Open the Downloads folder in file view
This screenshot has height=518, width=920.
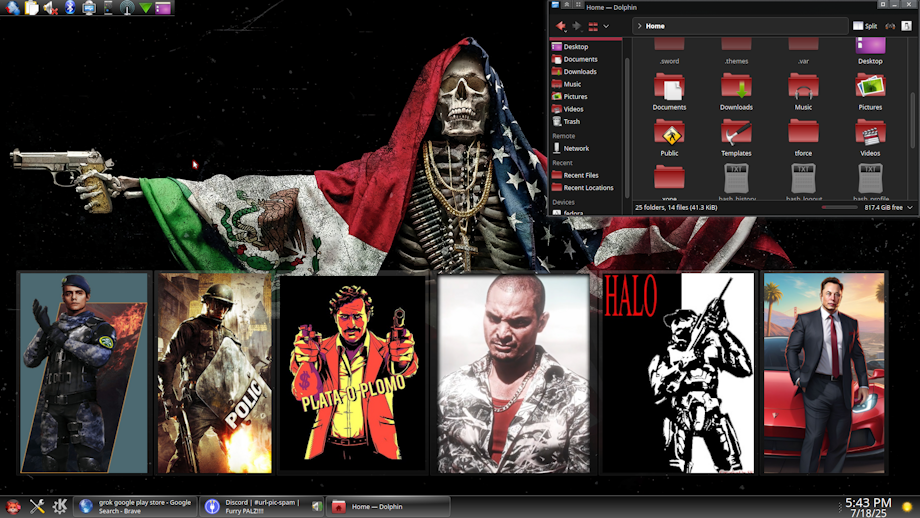(x=736, y=92)
